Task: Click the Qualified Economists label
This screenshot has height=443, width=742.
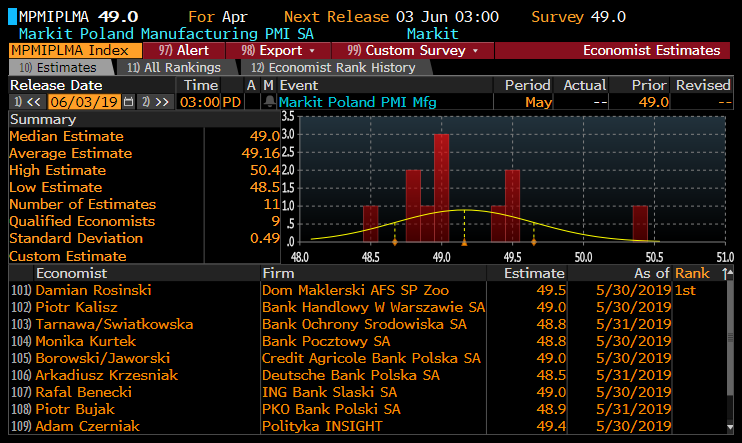Action: (x=82, y=222)
